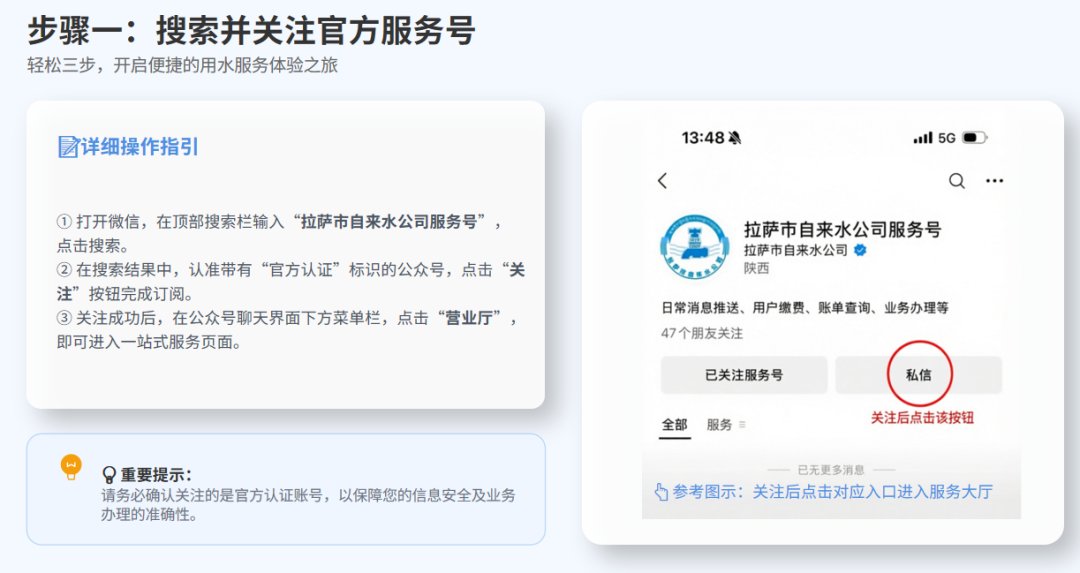The image size is (1080, 573).
Task: Click the orange lightbulb tip icon
Action: pyautogui.click(x=71, y=467)
